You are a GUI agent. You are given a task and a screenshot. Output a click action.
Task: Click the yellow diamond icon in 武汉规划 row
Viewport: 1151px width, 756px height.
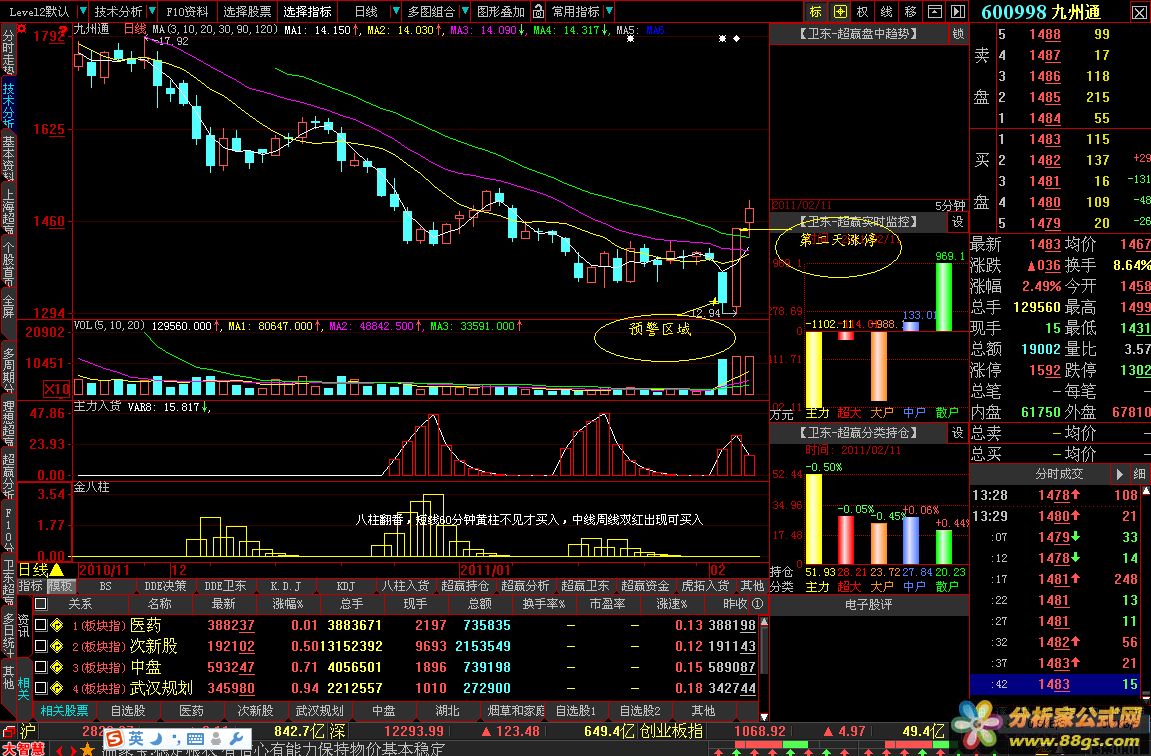click(57, 688)
